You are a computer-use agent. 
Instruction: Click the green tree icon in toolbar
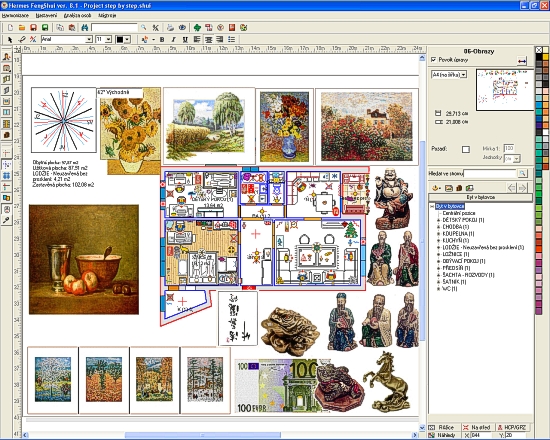click(197, 27)
